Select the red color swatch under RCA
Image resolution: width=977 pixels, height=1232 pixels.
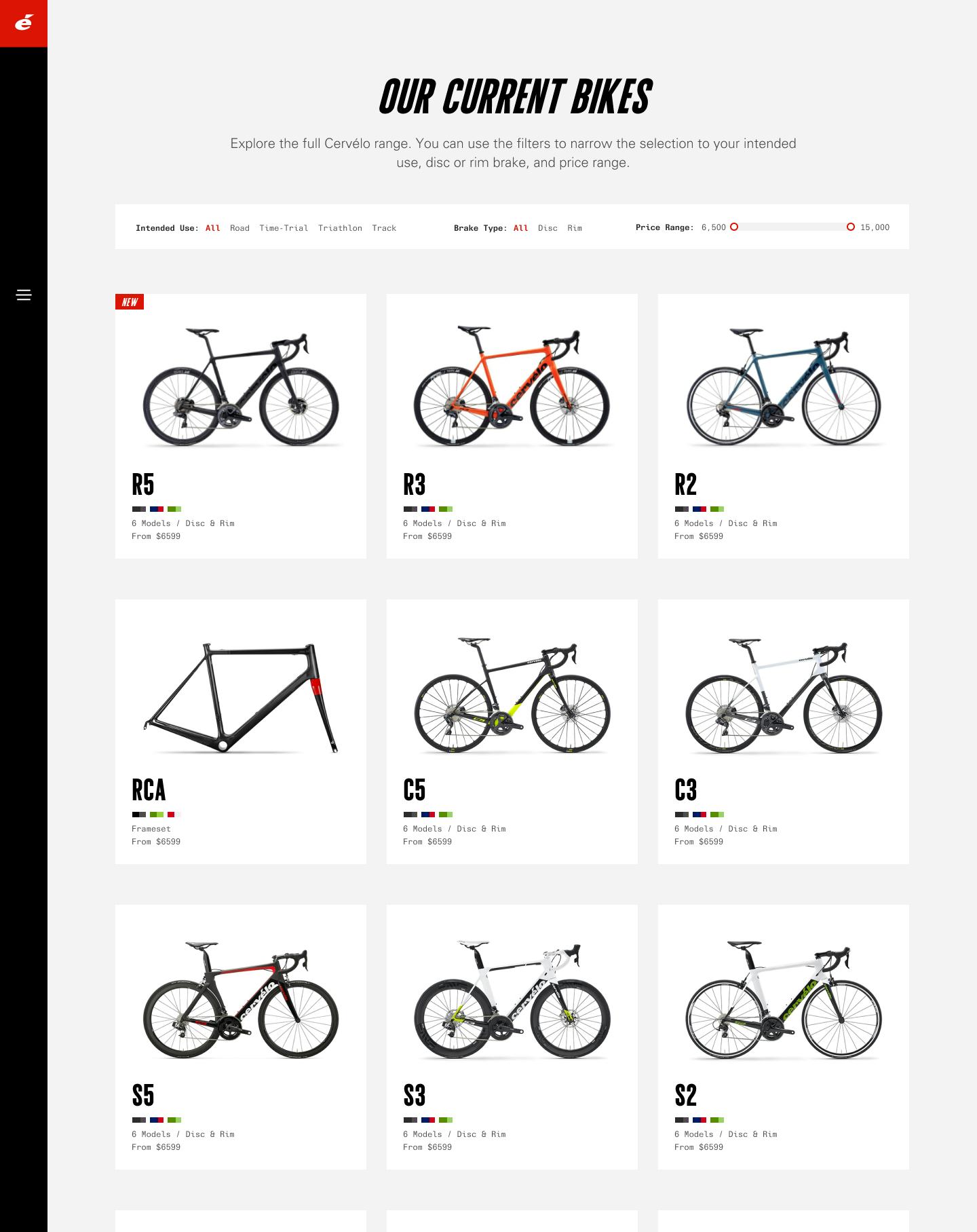tap(171, 815)
